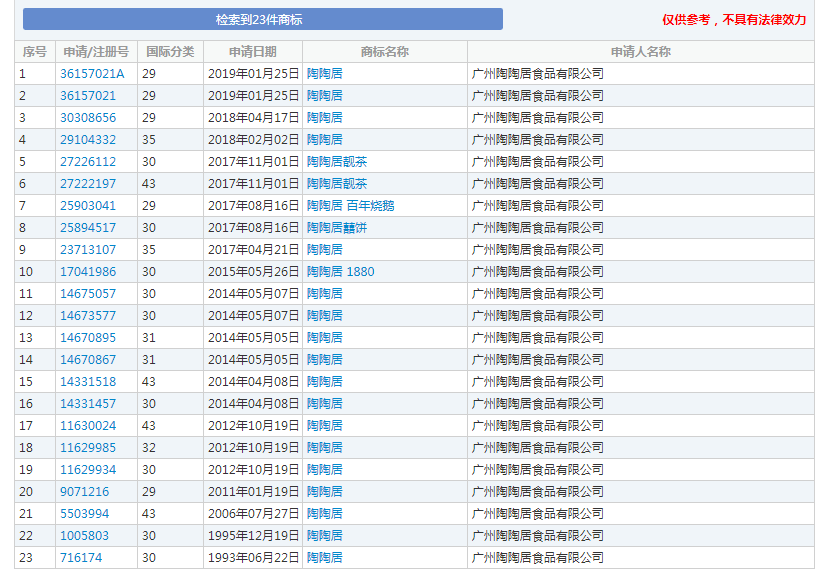Open application number 1005803
The height and width of the screenshot is (580, 831).
(84, 535)
